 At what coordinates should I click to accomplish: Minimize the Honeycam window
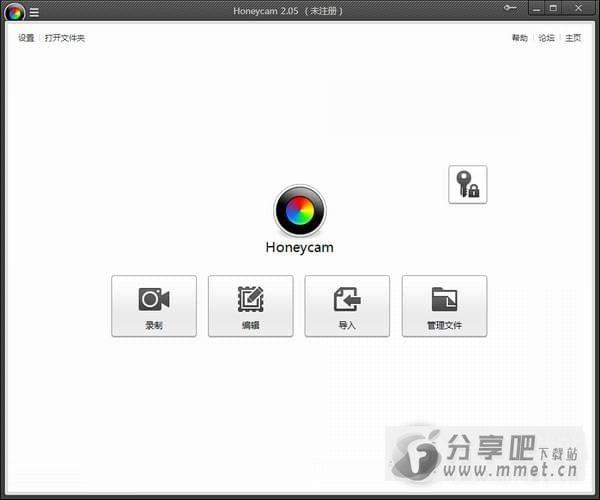[x=536, y=8]
